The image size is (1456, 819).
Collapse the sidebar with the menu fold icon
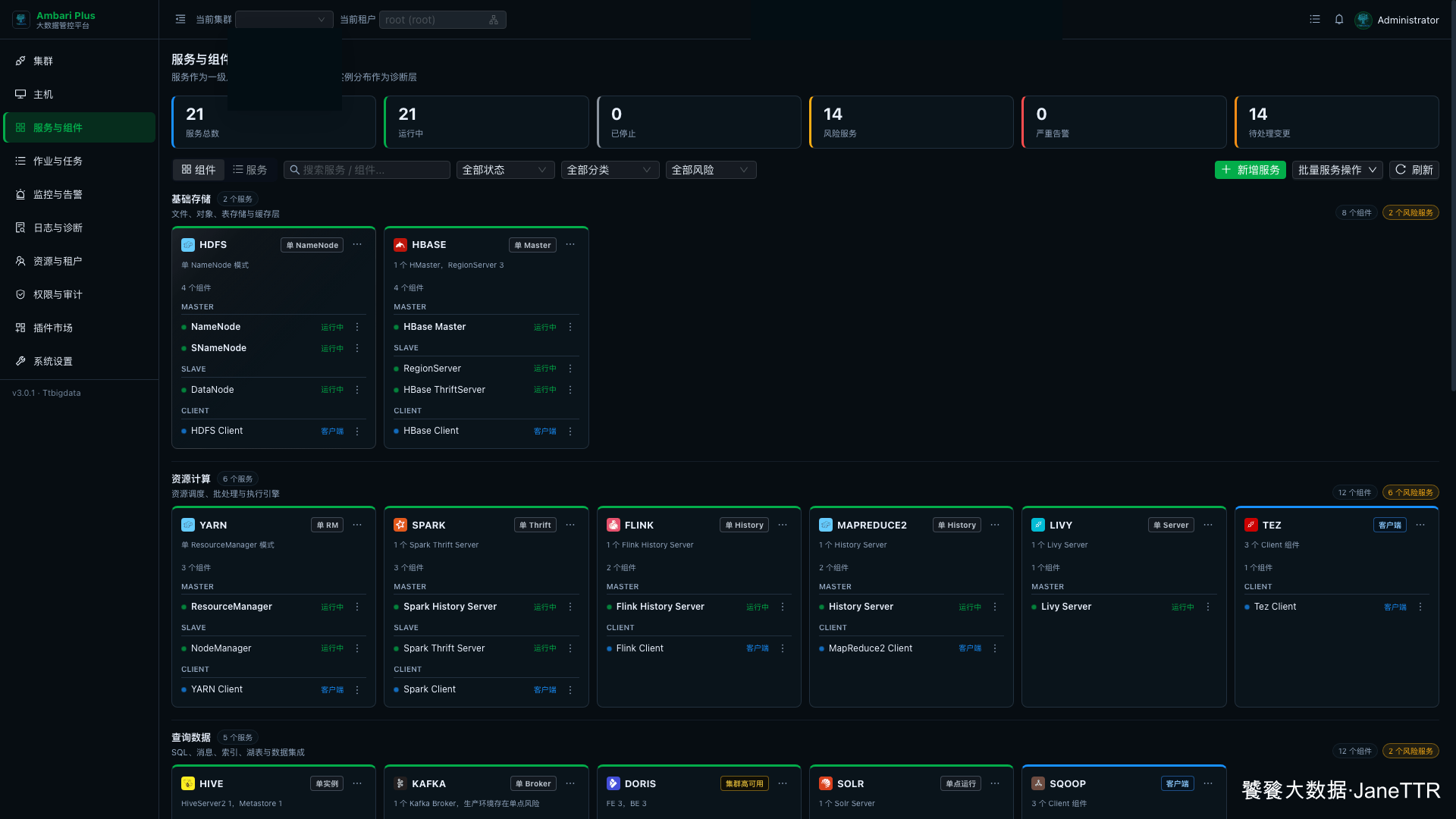(180, 20)
